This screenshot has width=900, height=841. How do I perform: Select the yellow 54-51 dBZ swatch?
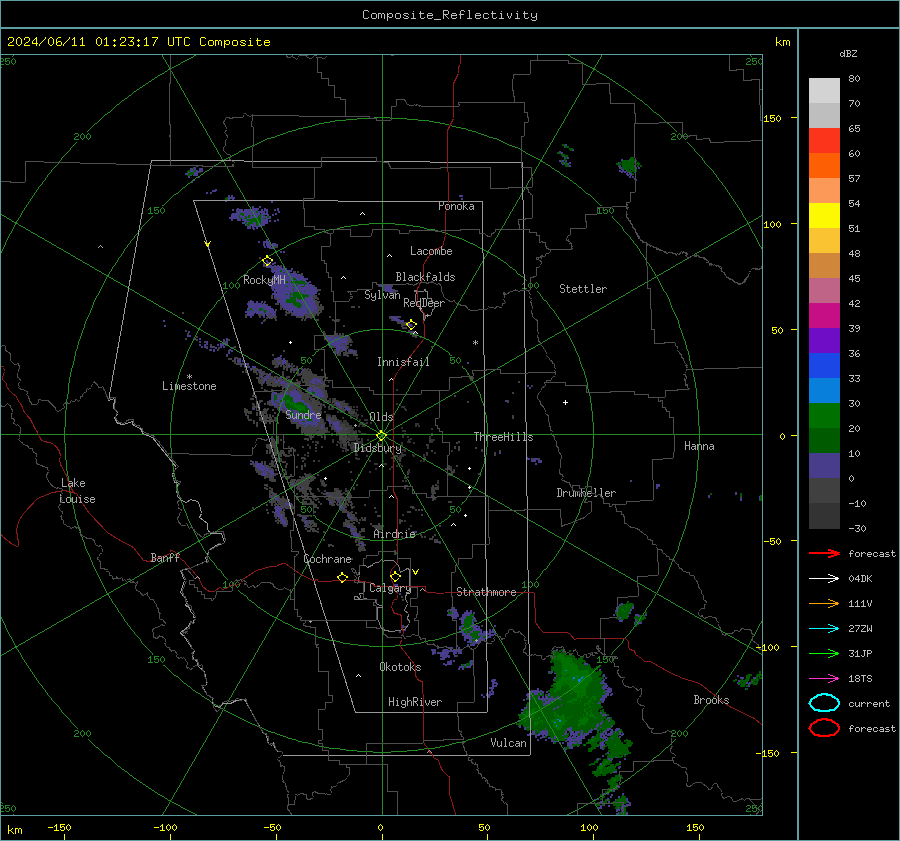pyautogui.click(x=824, y=216)
